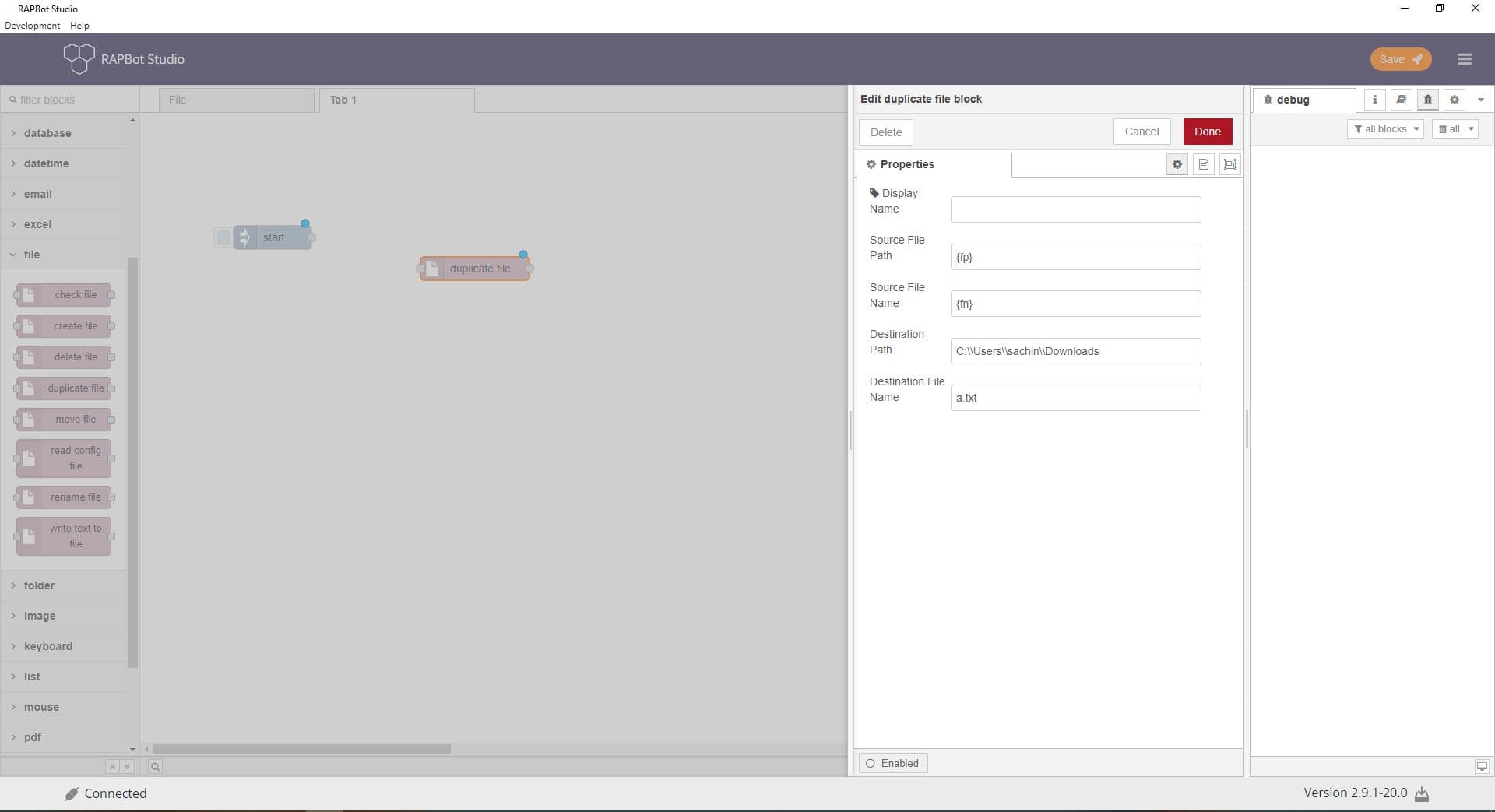The image size is (1495, 812).
Task: Open block description document icon
Action: (1204, 164)
